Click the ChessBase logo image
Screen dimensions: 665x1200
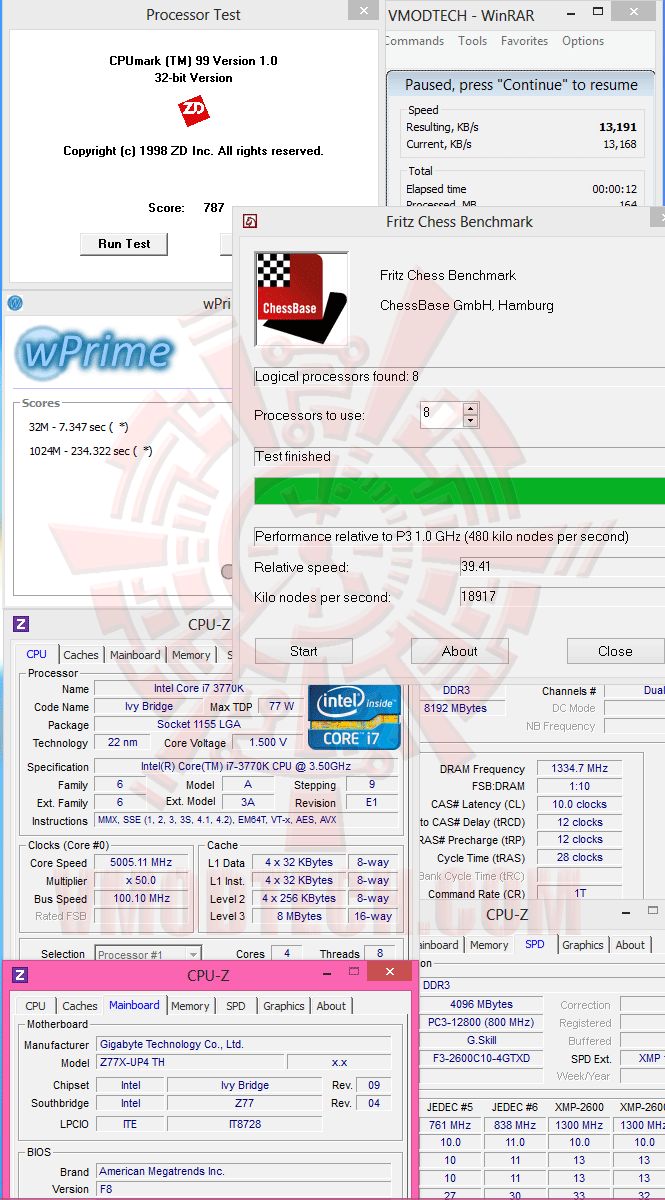tap(301, 298)
